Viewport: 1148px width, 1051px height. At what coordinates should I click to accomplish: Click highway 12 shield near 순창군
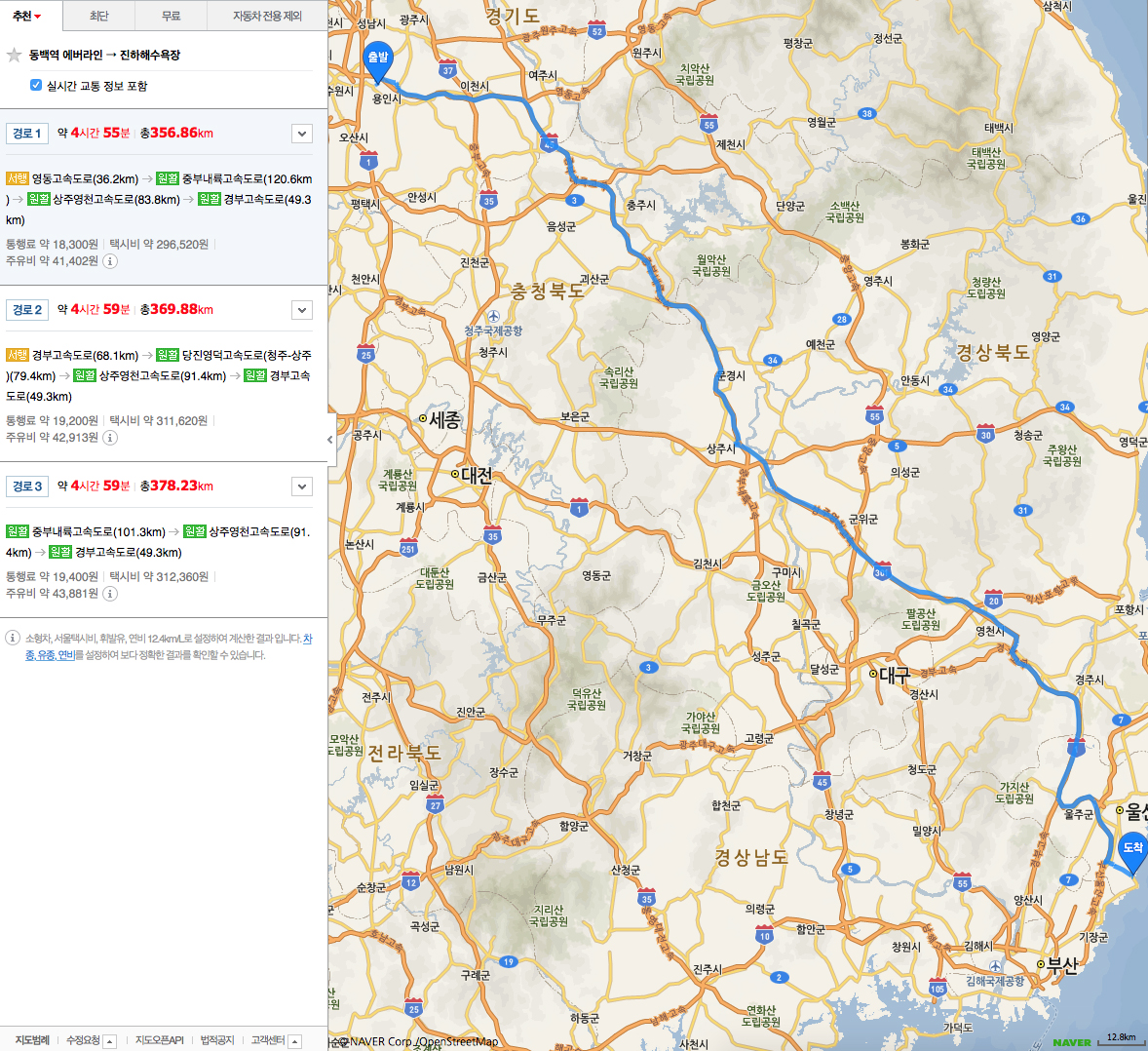[x=410, y=881]
